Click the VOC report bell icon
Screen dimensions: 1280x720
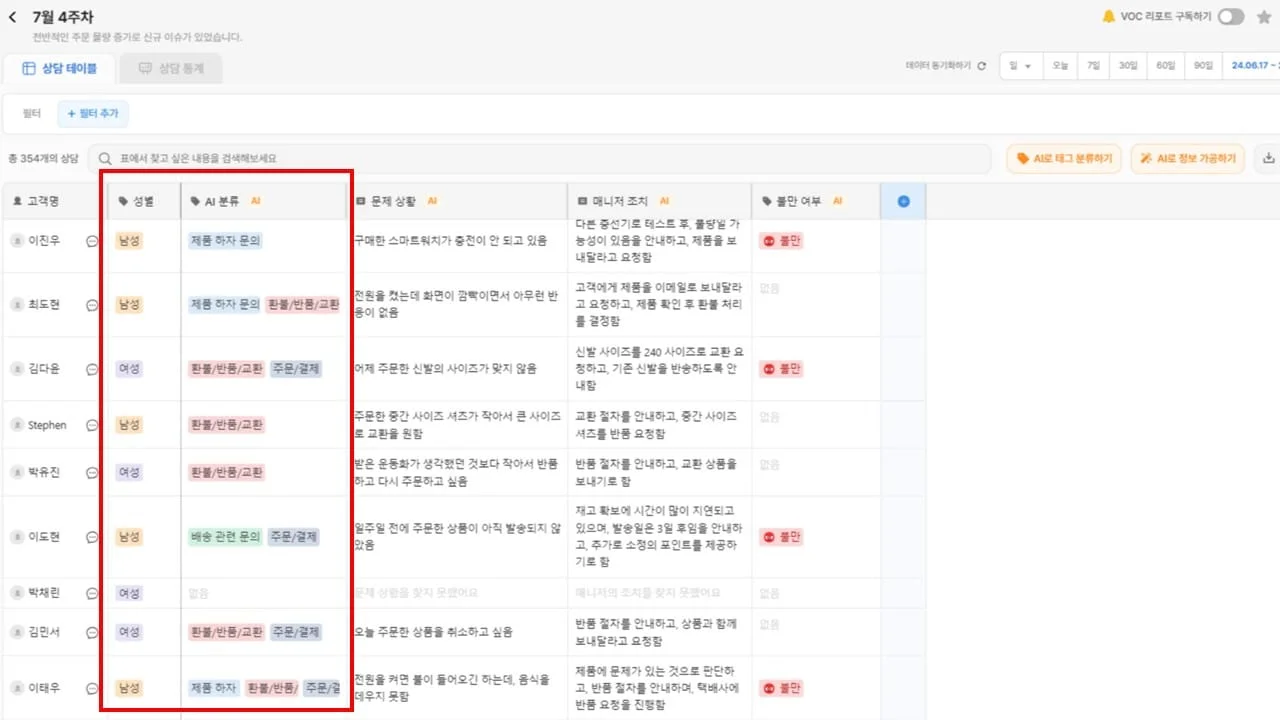tap(1108, 17)
